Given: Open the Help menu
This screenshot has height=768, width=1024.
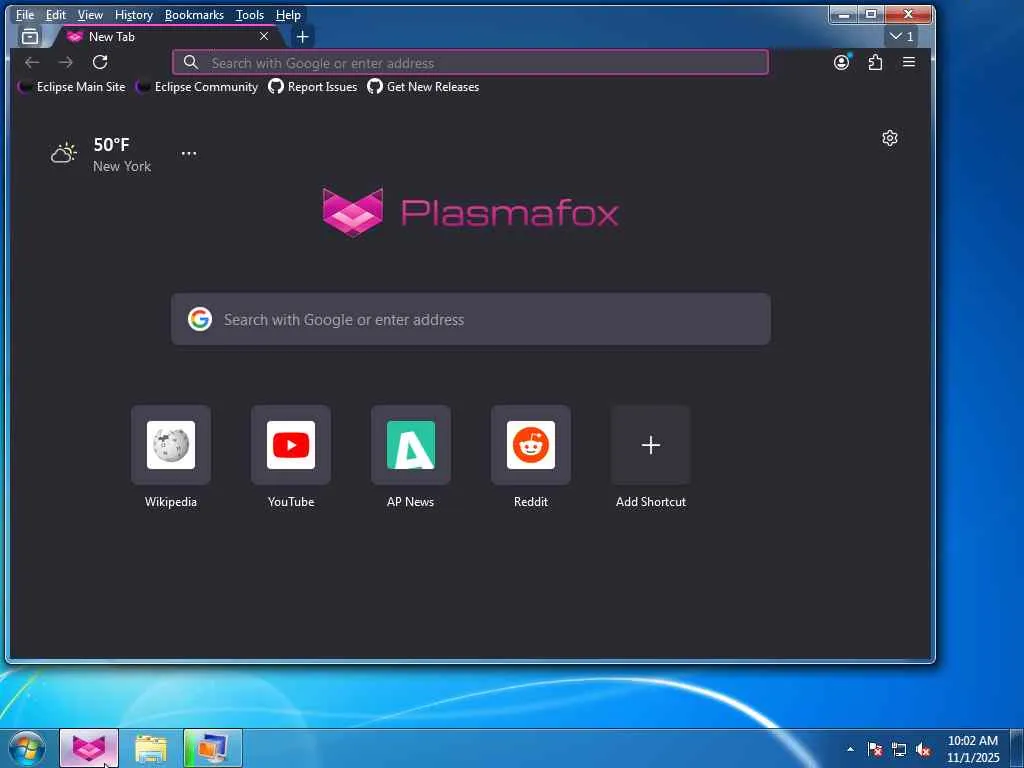Looking at the screenshot, I should (288, 14).
